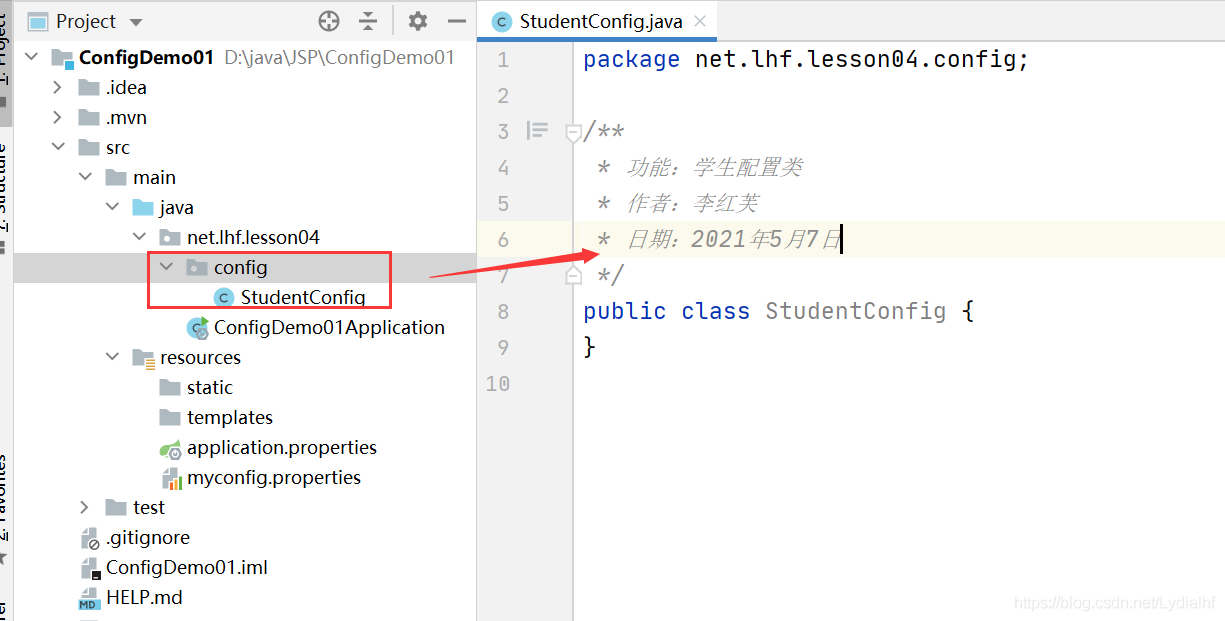The width and height of the screenshot is (1225, 621).
Task: Hide the Project tool window
Action: tap(457, 21)
